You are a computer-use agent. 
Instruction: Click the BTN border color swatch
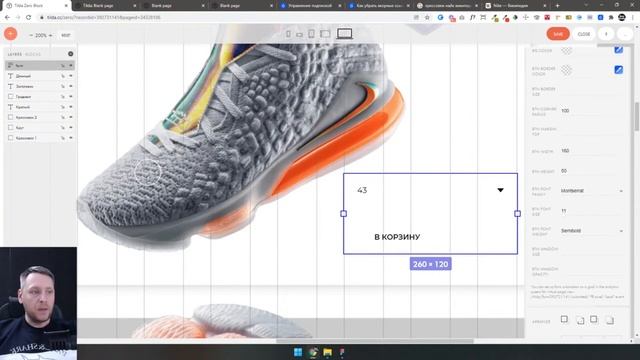[566, 70]
